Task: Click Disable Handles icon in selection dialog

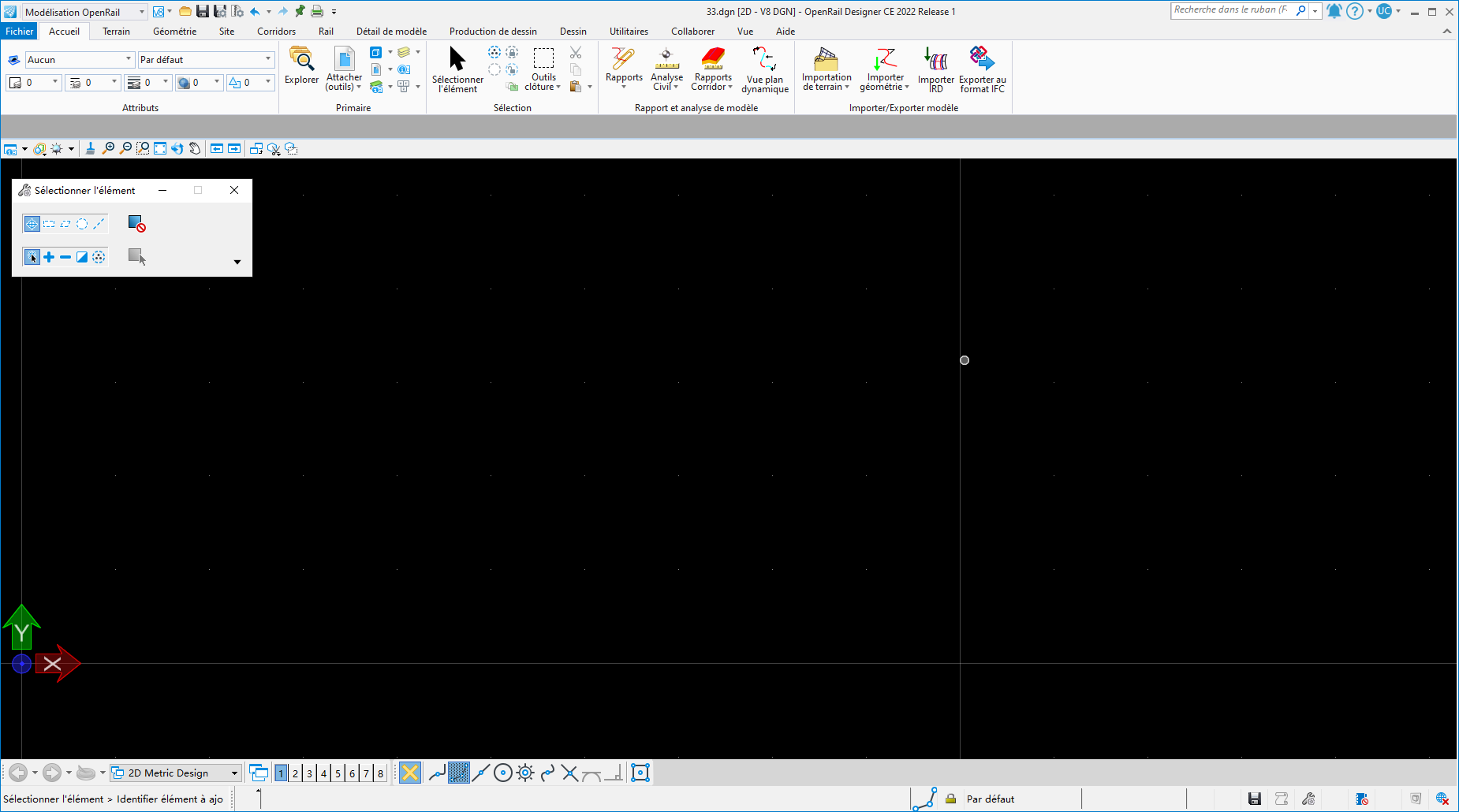Action: tap(136, 224)
